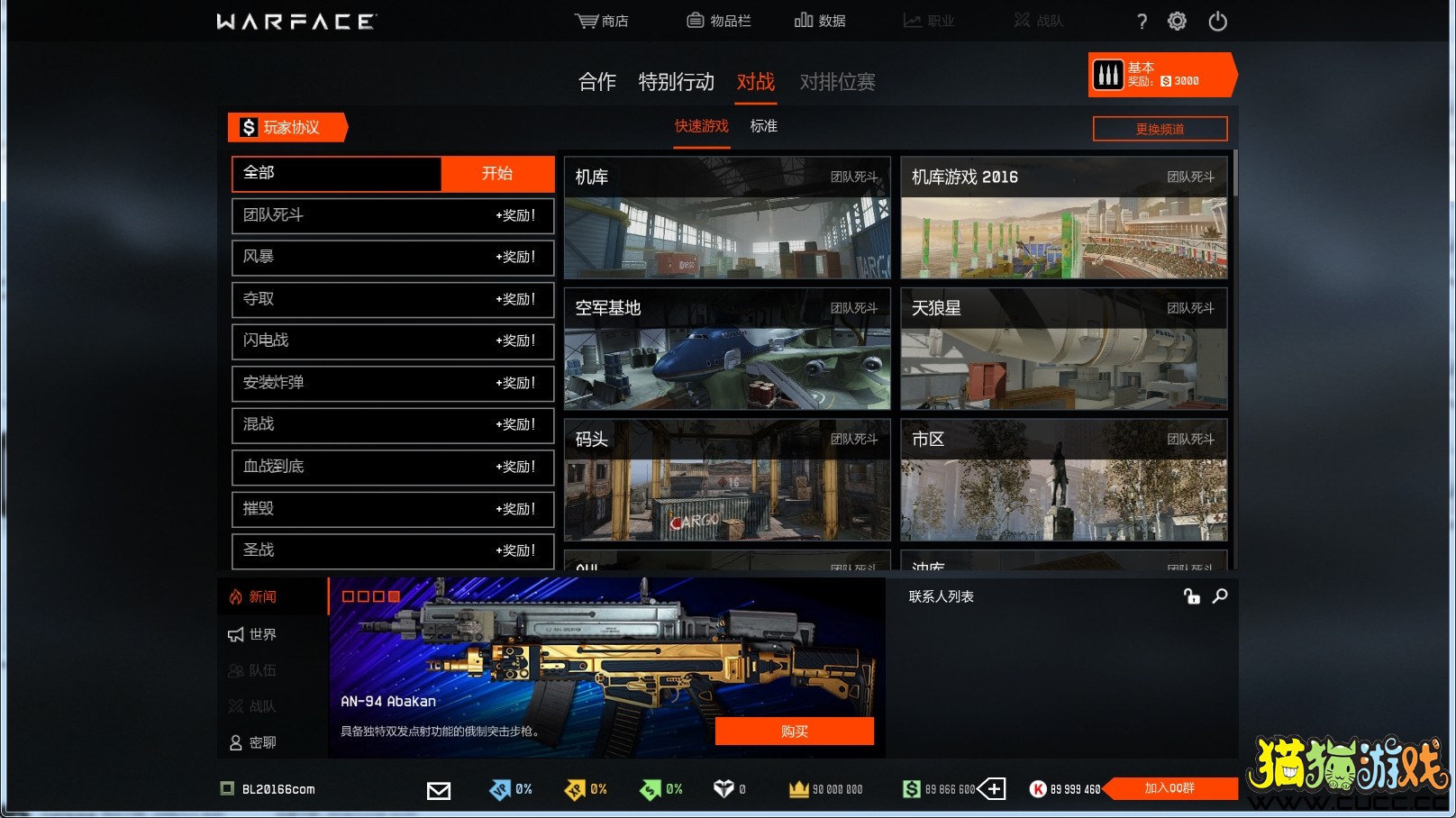Screen dimensions: 1456x818
Task: Select the 圣战 mode row
Action: (393, 550)
